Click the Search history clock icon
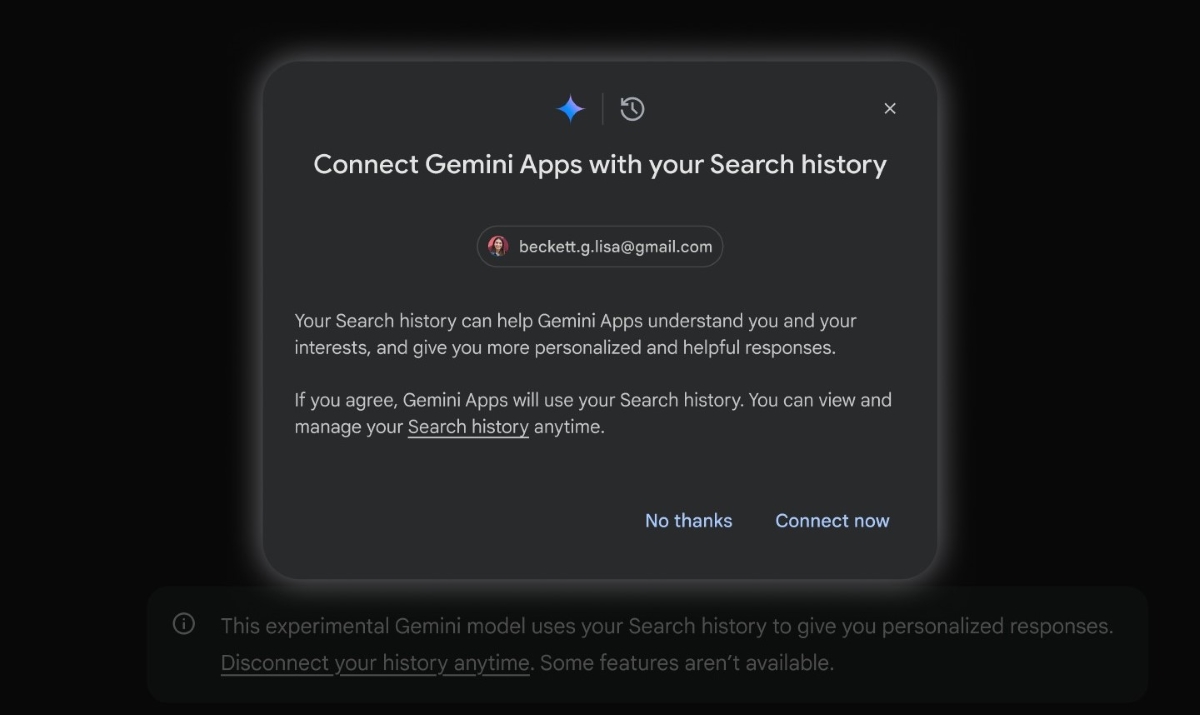The image size is (1200, 715). pyautogui.click(x=632, y=109)
